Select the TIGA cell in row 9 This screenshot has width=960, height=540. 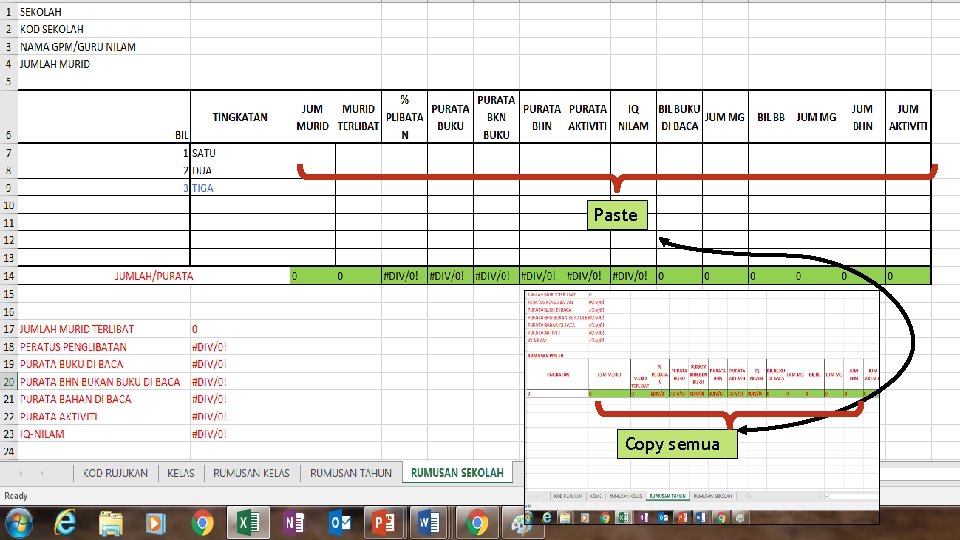240,188
